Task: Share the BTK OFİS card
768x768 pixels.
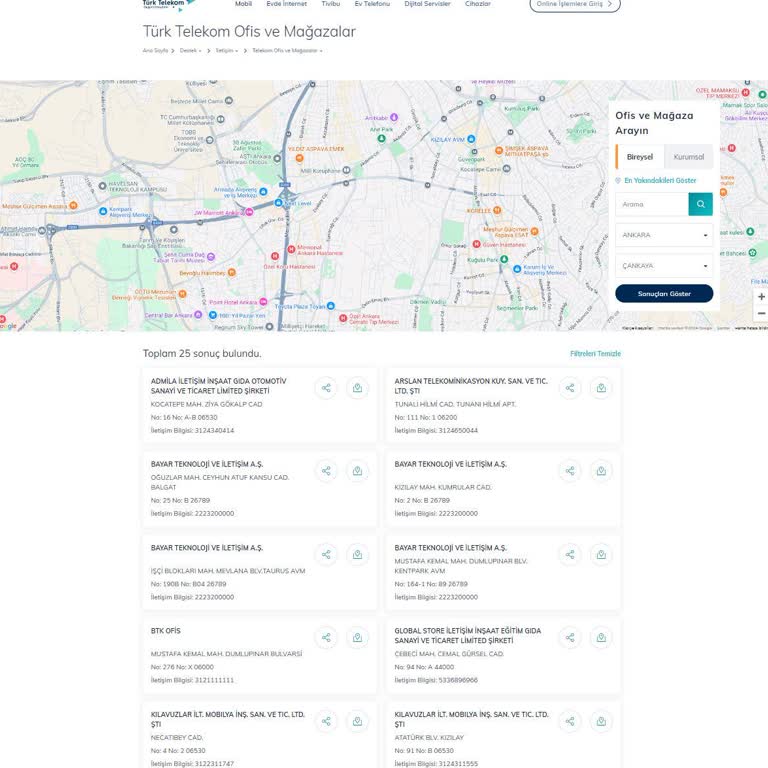Action: pyautogui.click(x=326, y=637)
